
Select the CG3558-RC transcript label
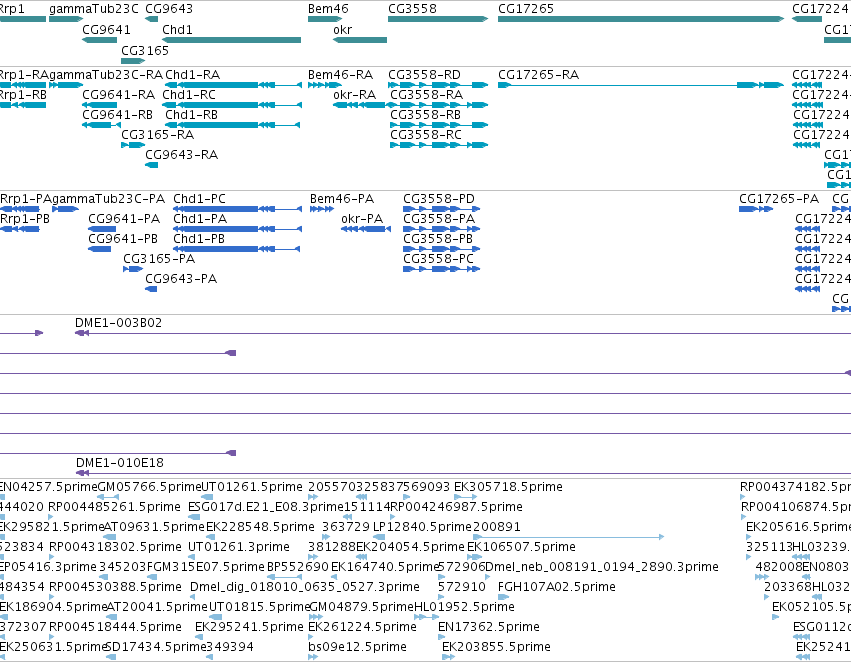[x=426, y=135]
